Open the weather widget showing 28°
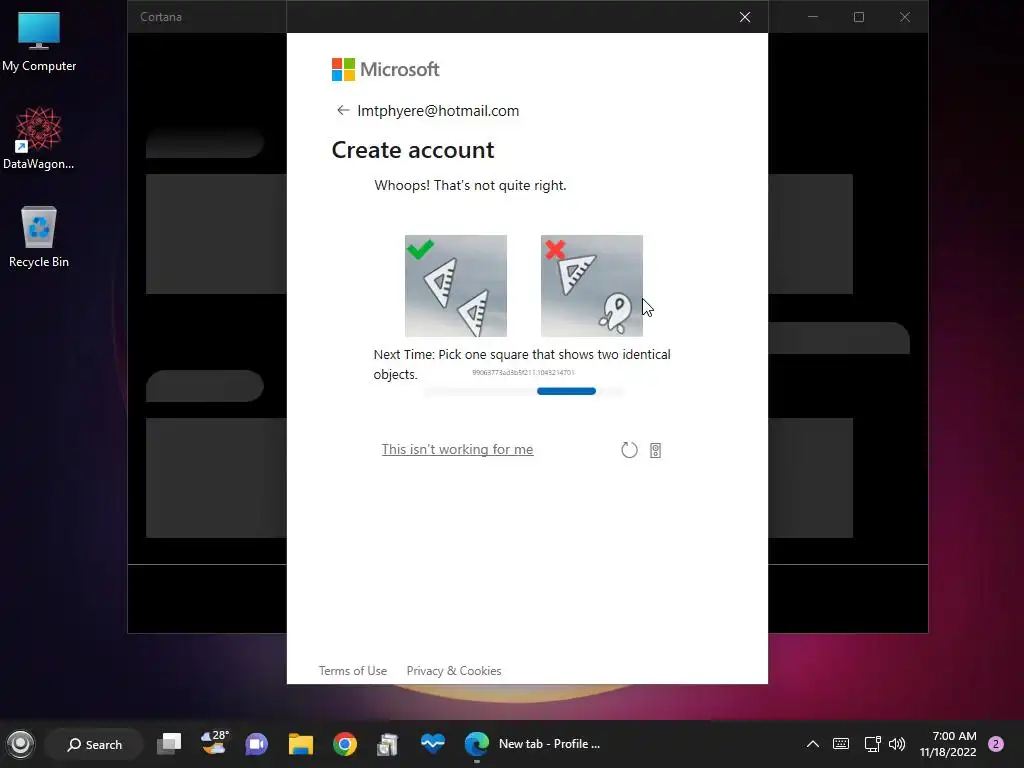 pyautogui.click(x=214, y=743)
